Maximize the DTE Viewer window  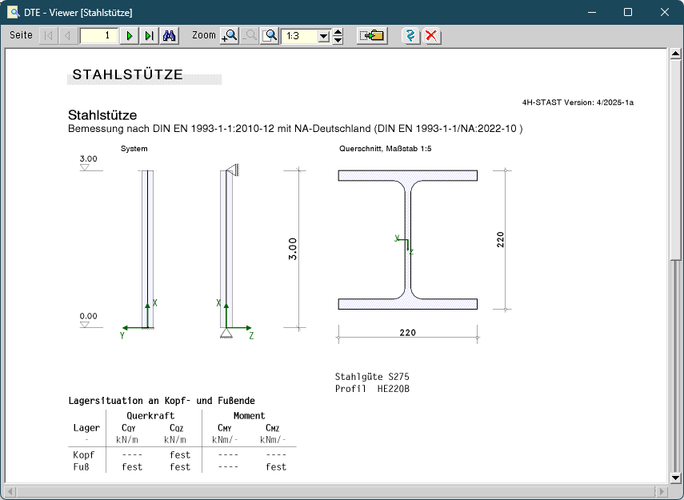pos(627,12)
